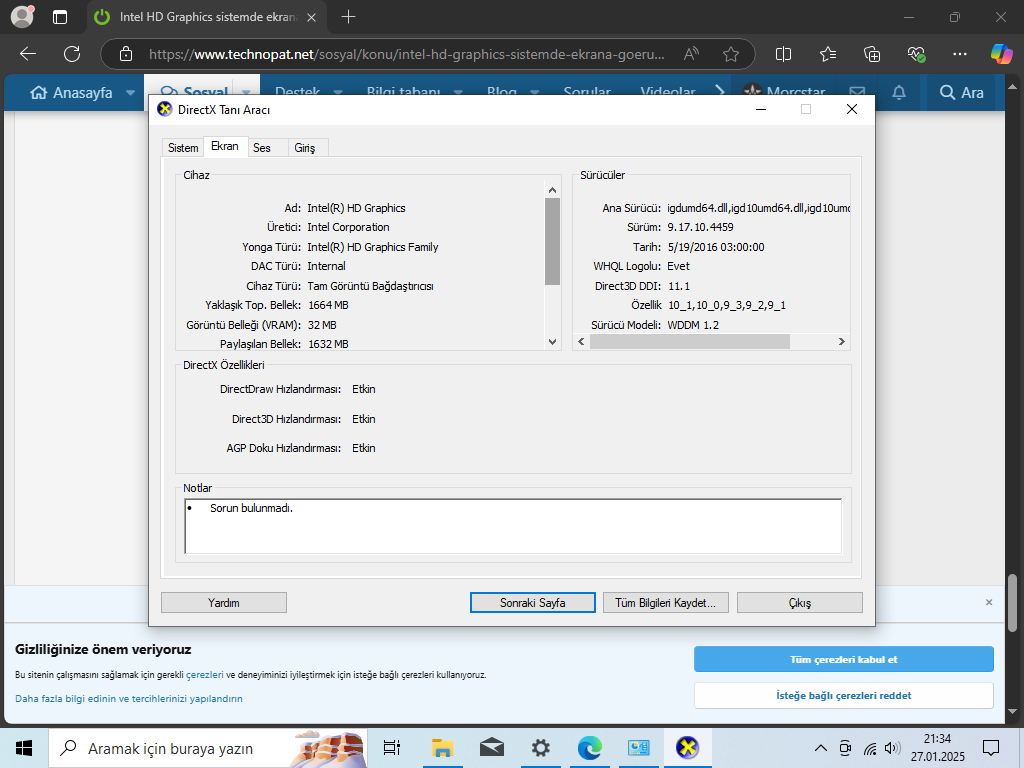Open Daha fazla bilgi edinin link
This screenshot has height=768, width=1024.
[x=129, y=698]
